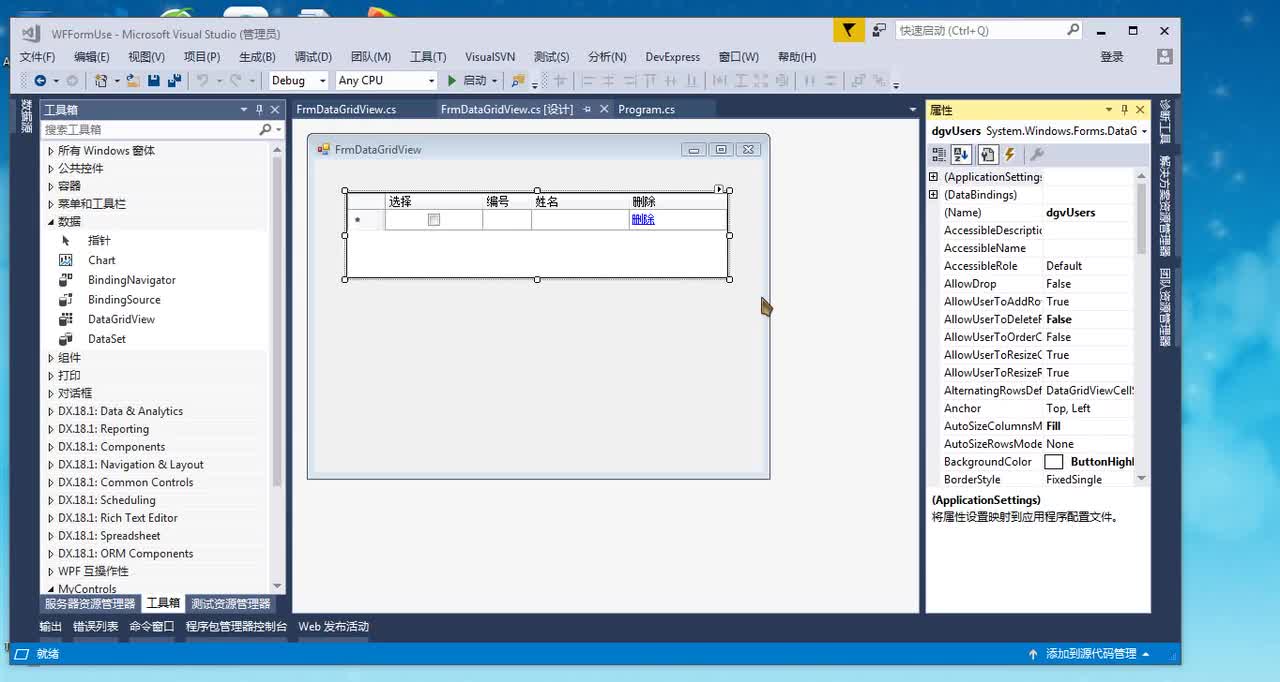Image resolution: width=1280 pixels, height=682 pixels.
Task: Select the (Name) dgvUsers property value
Action: [1089, 213]
